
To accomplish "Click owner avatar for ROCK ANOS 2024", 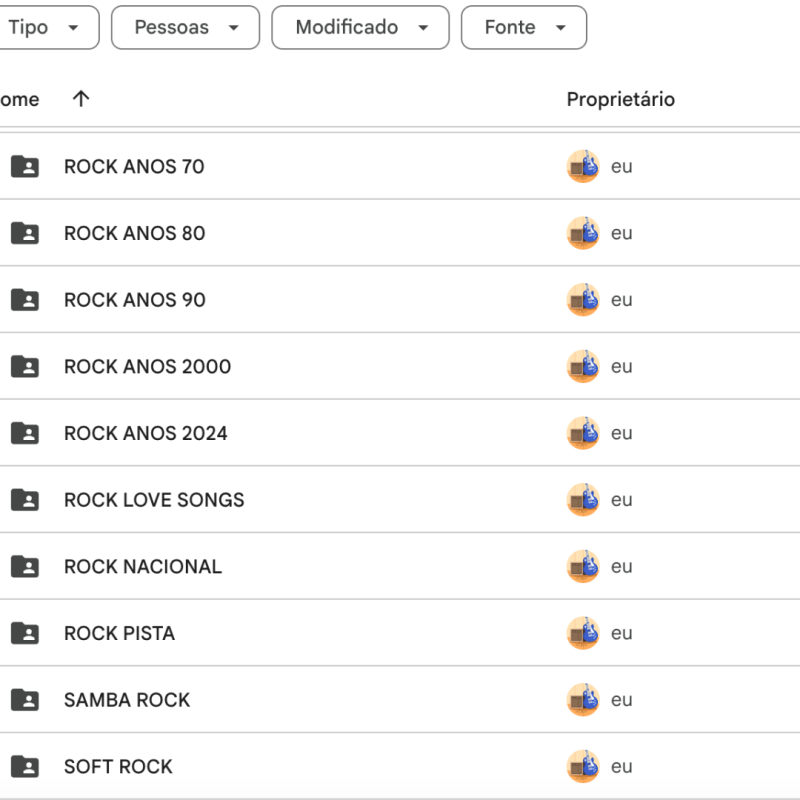I will 583,433.
